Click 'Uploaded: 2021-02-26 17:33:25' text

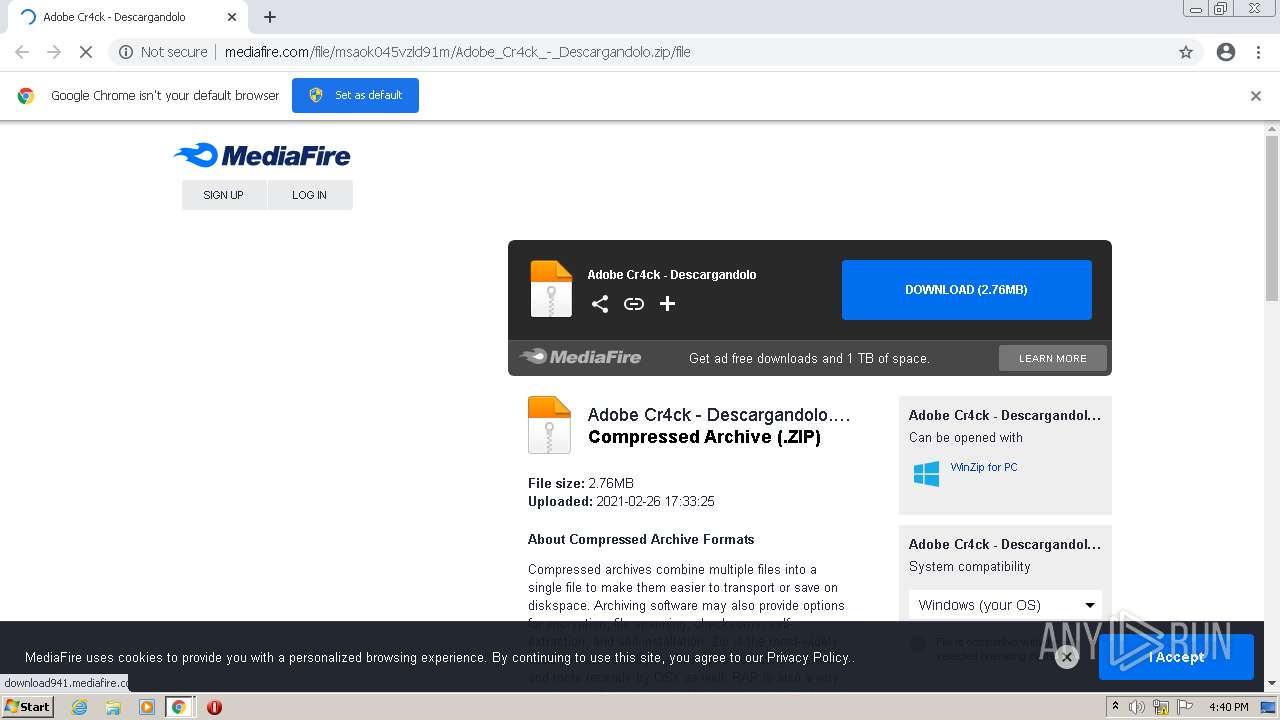(621, 501)
